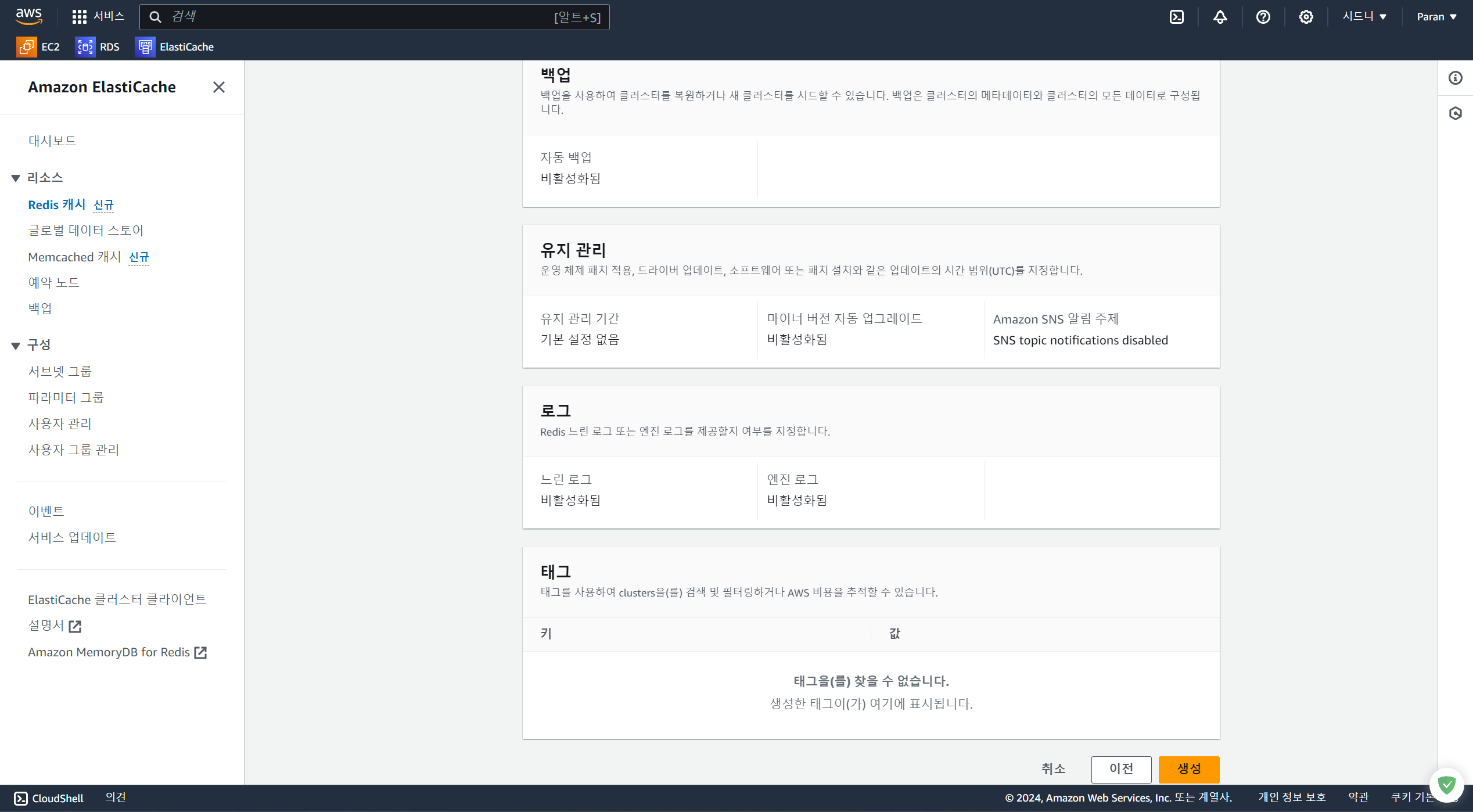Click the EC2 service shortcut icon
Image resolution: width=1473 pixels, height=812 pixels.
pyautogui.click(x=26, y=47)
